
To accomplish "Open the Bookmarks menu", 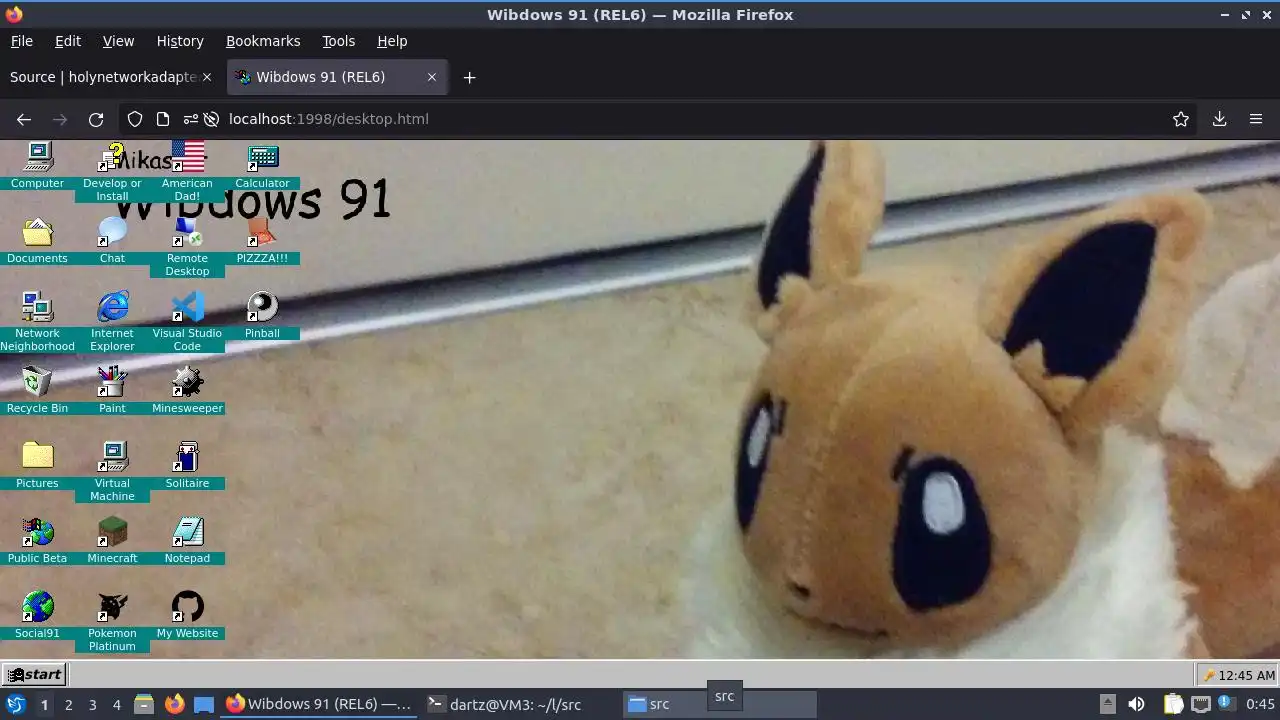I will click(x=263, y=41).
